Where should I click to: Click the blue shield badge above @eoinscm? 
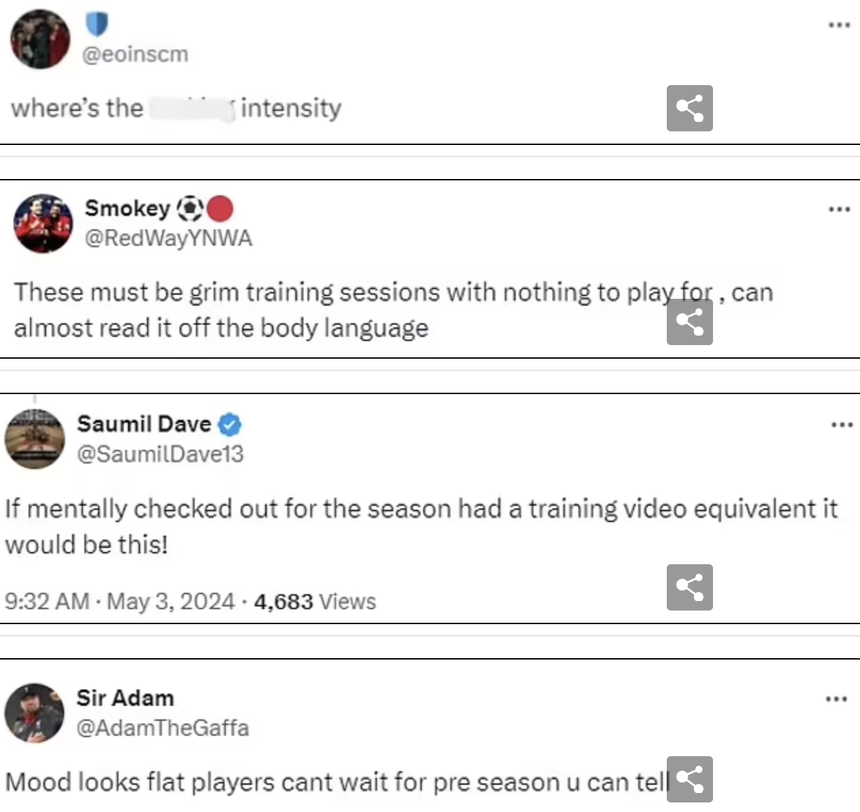(97, 24)
